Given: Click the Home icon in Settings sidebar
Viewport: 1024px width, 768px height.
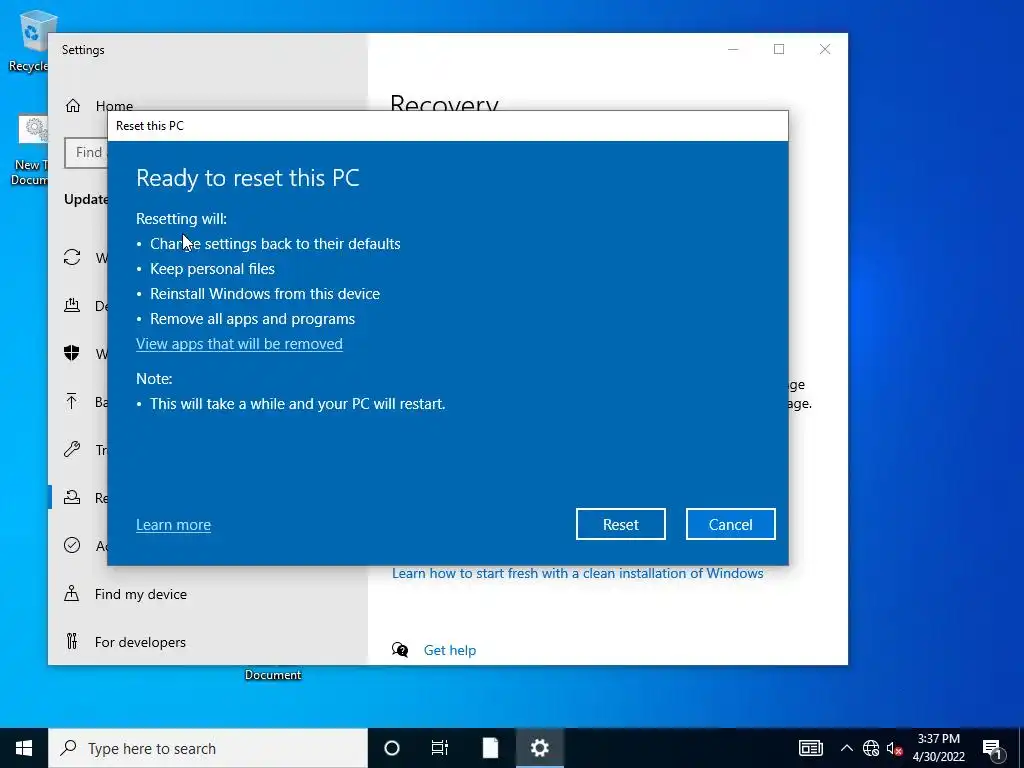Looking at the screenshot, I should click(72, 106).
